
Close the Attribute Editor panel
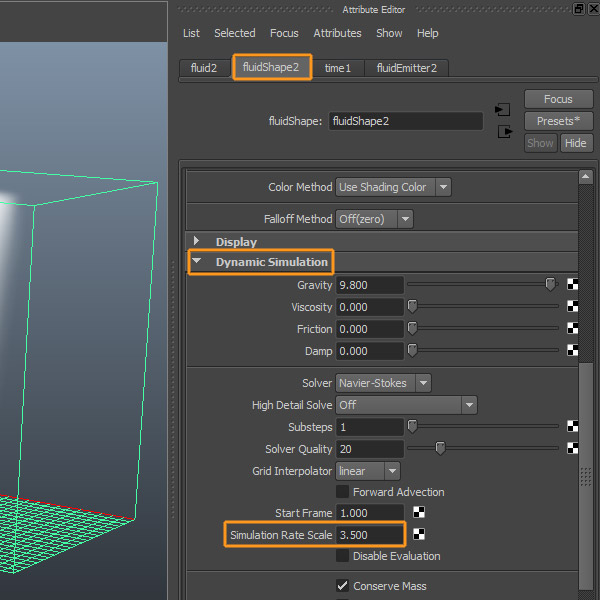click(x=594, y=8)
